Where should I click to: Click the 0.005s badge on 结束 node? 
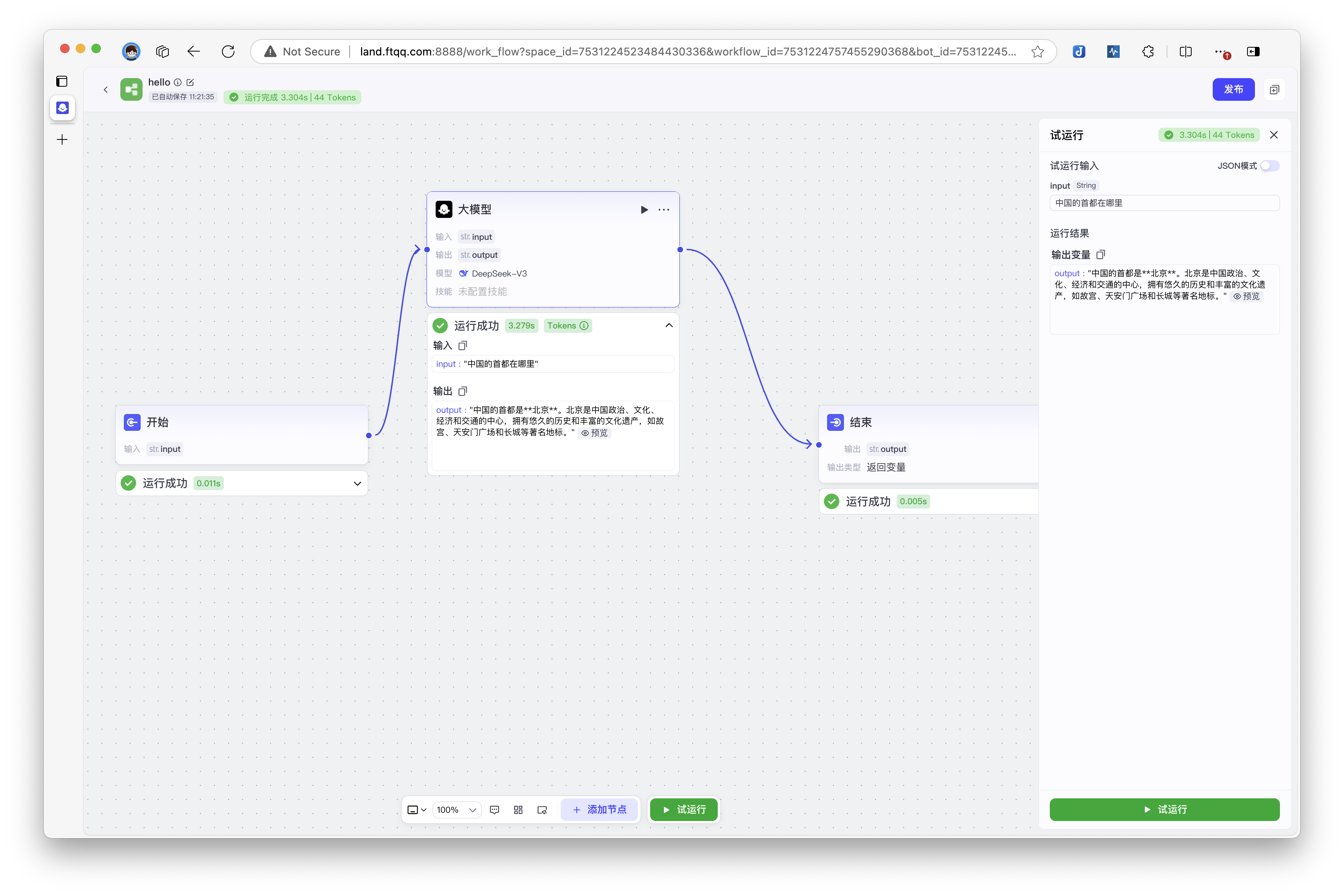(913, 502)
